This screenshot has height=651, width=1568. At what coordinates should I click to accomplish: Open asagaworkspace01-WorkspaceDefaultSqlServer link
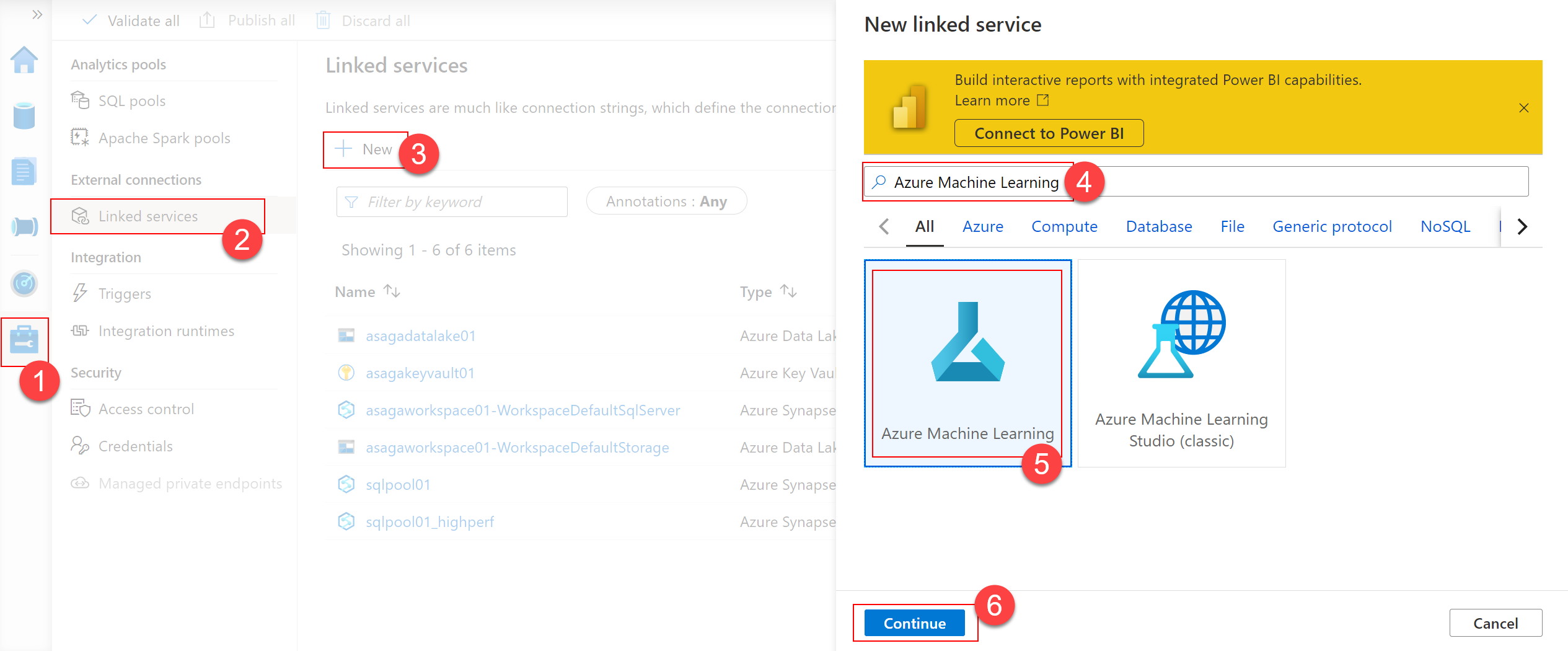[523, 410]
